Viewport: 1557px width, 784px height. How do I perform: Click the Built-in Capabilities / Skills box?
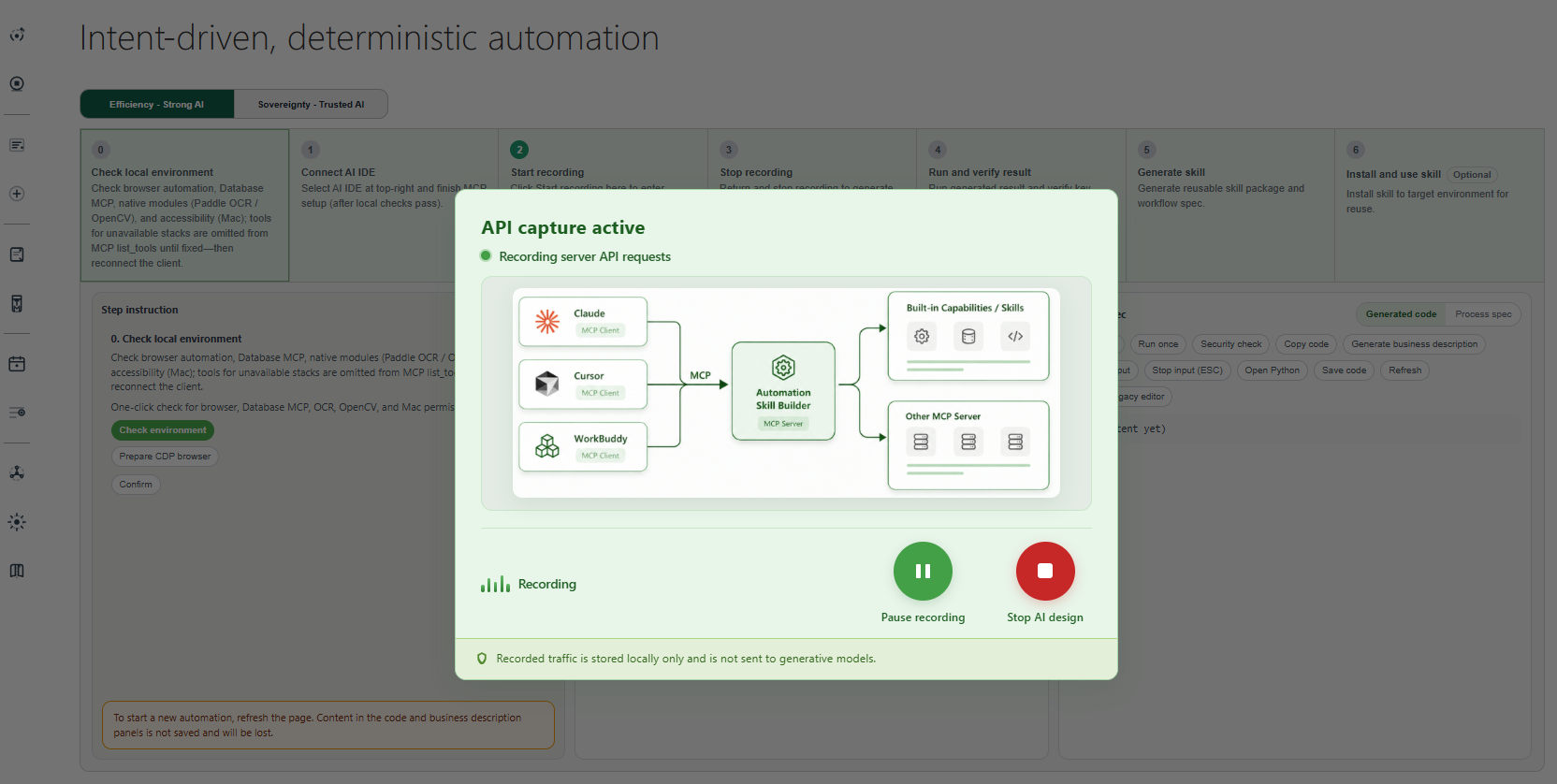(x=968, y=336)
